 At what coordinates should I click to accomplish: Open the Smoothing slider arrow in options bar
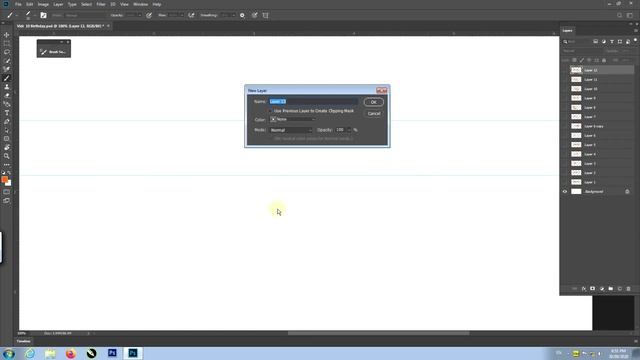[x=233, y=15]
